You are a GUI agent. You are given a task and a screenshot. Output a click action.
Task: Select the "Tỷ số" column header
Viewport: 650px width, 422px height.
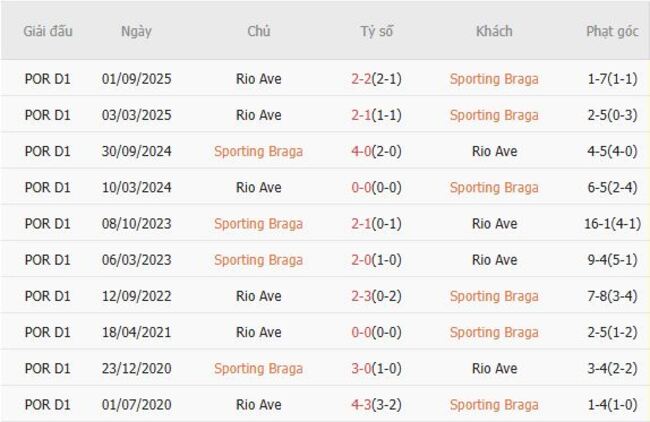pos(376,31)
